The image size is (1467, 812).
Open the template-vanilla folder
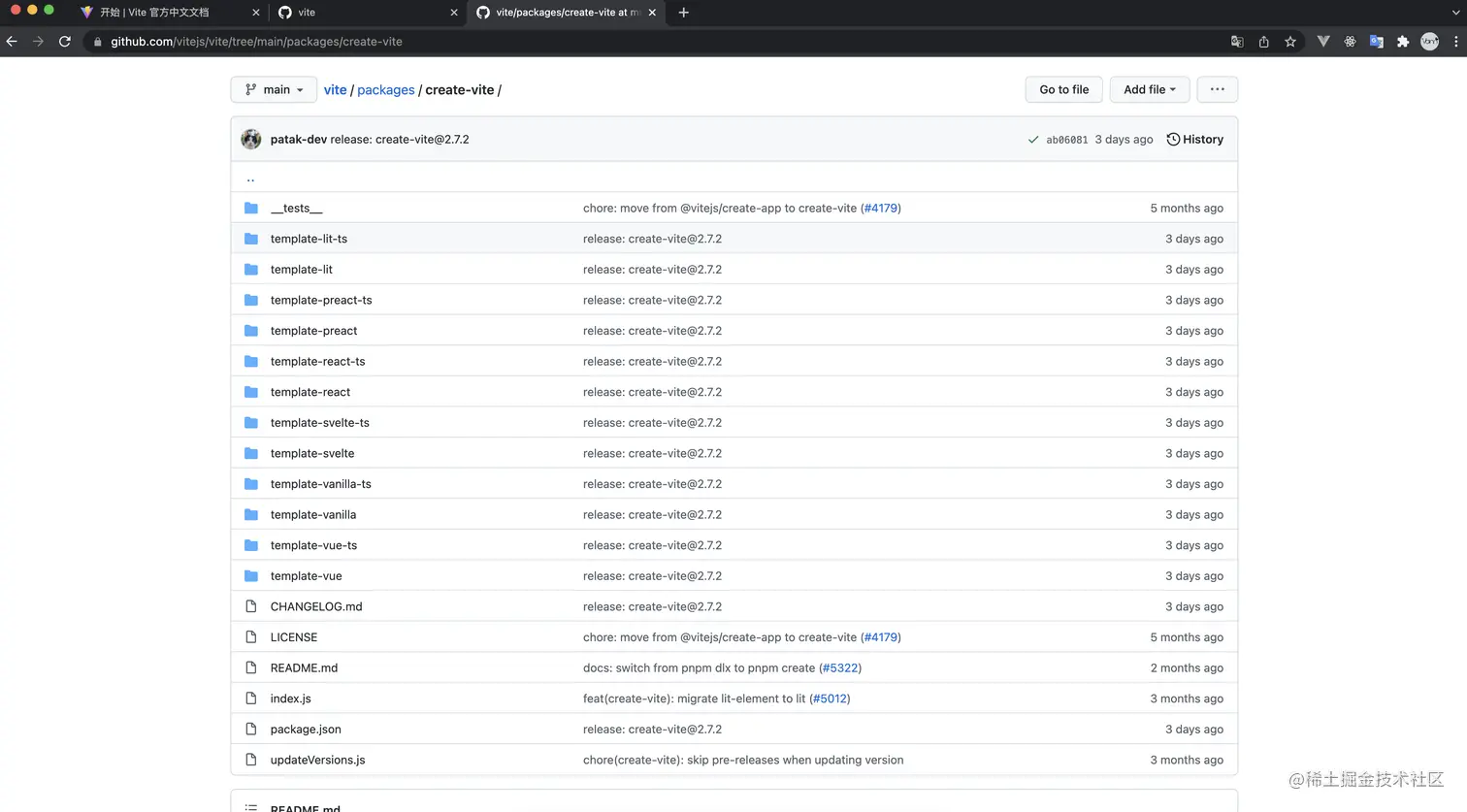tap(313, 515)
